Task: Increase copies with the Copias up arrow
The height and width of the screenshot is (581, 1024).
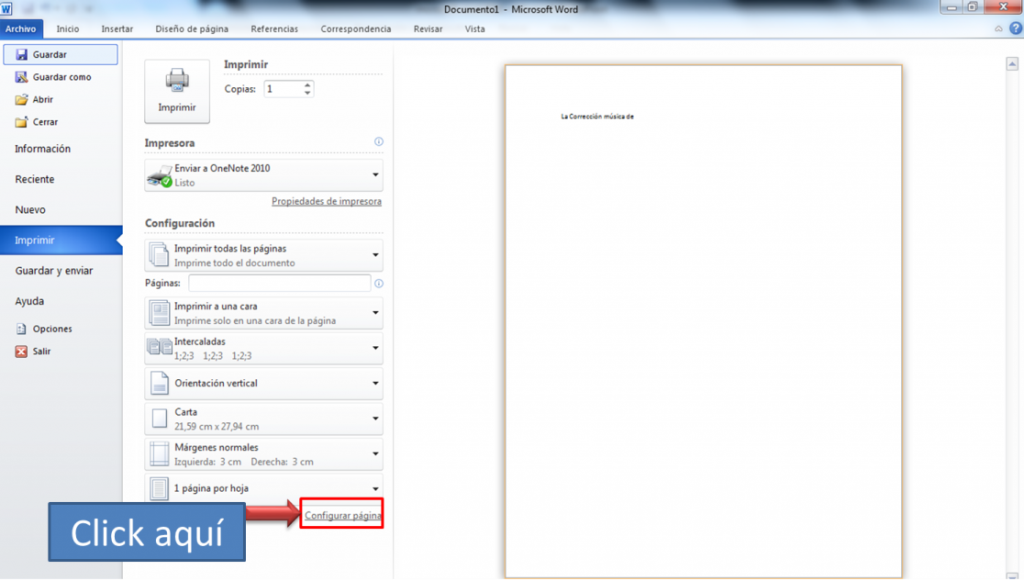Action: pyautogui.click(x=308, y=85)
